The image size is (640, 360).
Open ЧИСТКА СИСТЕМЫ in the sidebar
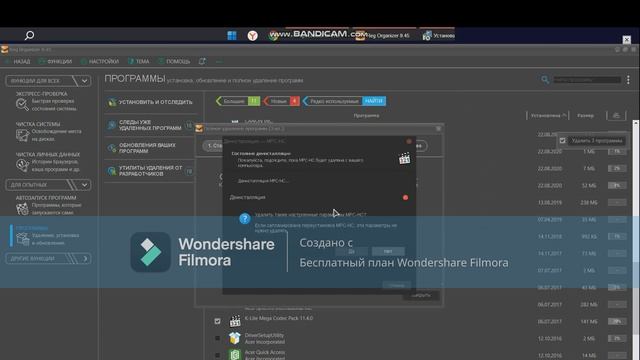[38, 124]
